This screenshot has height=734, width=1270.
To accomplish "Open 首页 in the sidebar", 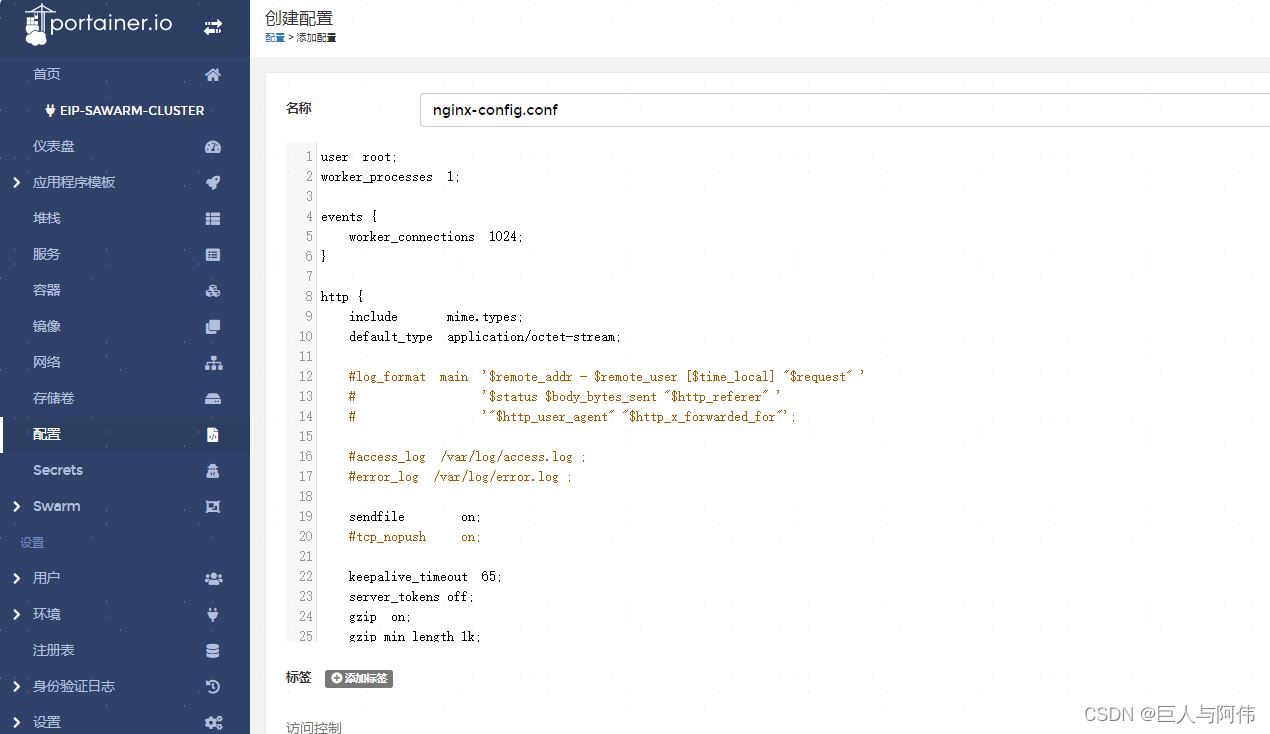I will 47,74.
